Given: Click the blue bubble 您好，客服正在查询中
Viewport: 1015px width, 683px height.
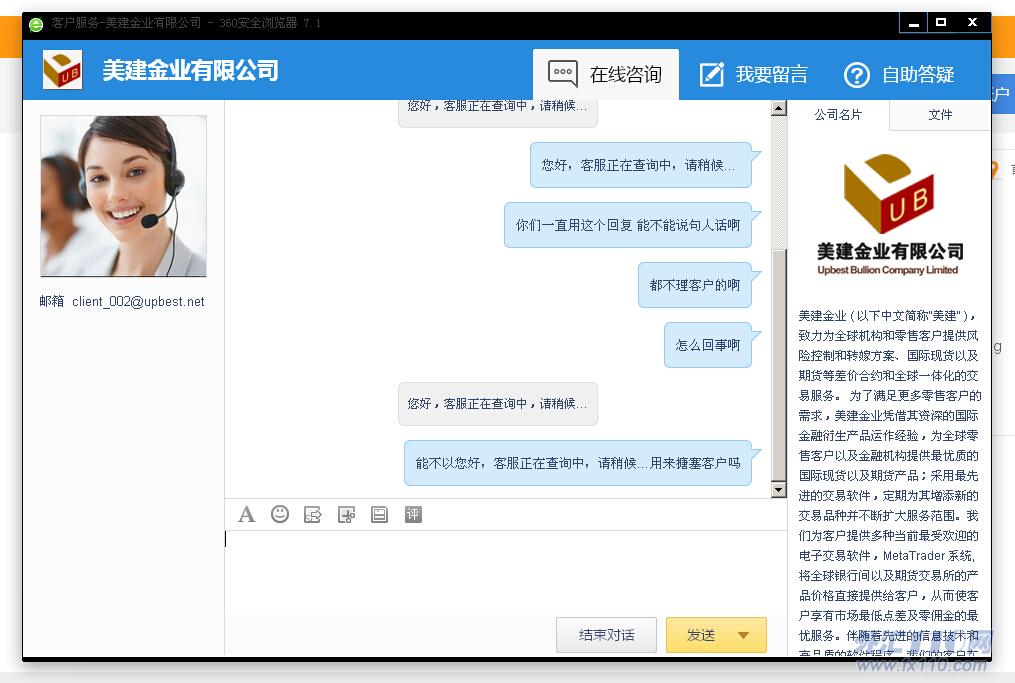Looking at the screenshot, I should click(640, 165).
